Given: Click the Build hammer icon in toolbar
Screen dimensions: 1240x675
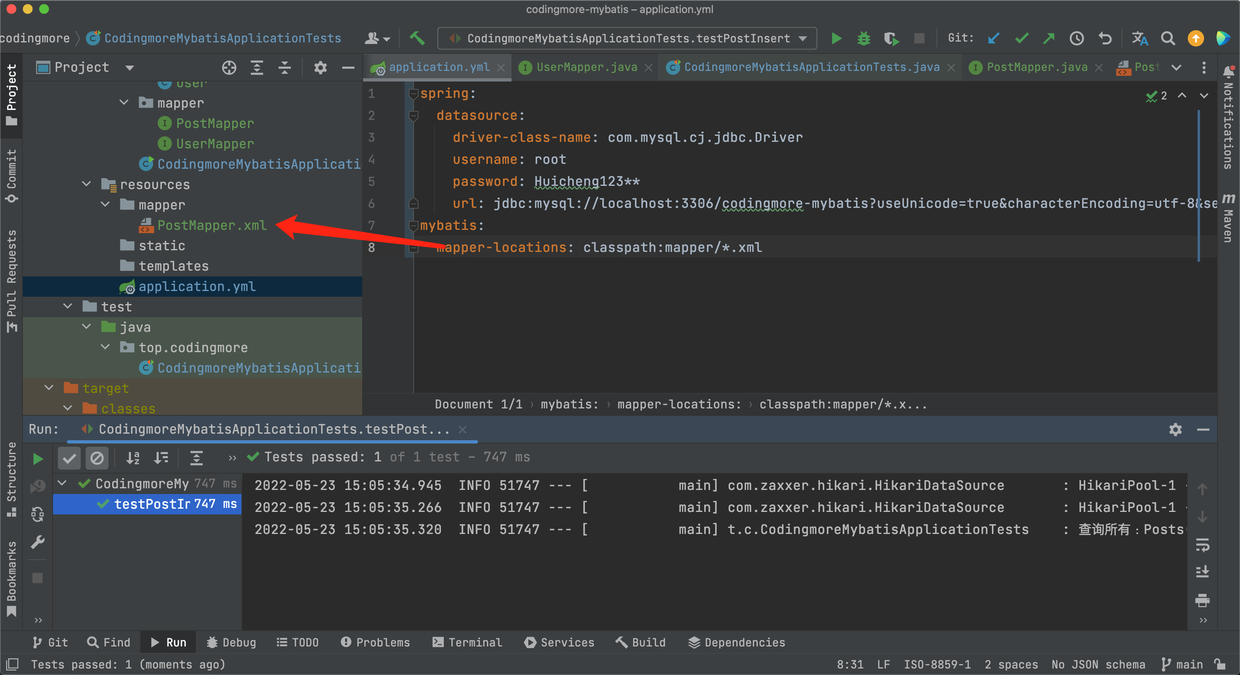Looking at the screenshot, I should click(x=417, y=38).
